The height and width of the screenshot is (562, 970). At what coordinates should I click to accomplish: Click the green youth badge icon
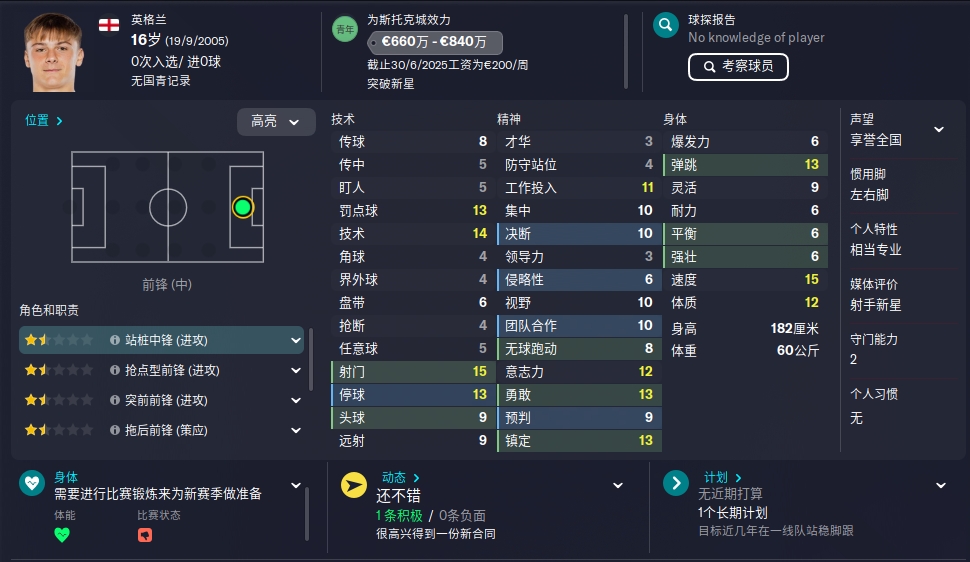(344, 30)
